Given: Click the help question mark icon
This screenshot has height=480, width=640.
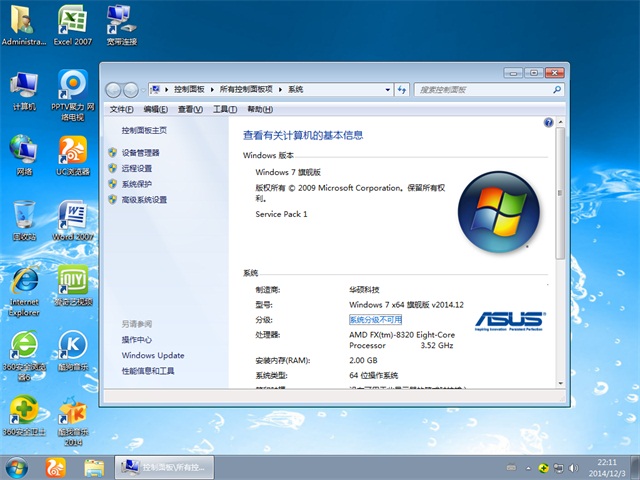Looking at the screenshot, I should (548, 122).
